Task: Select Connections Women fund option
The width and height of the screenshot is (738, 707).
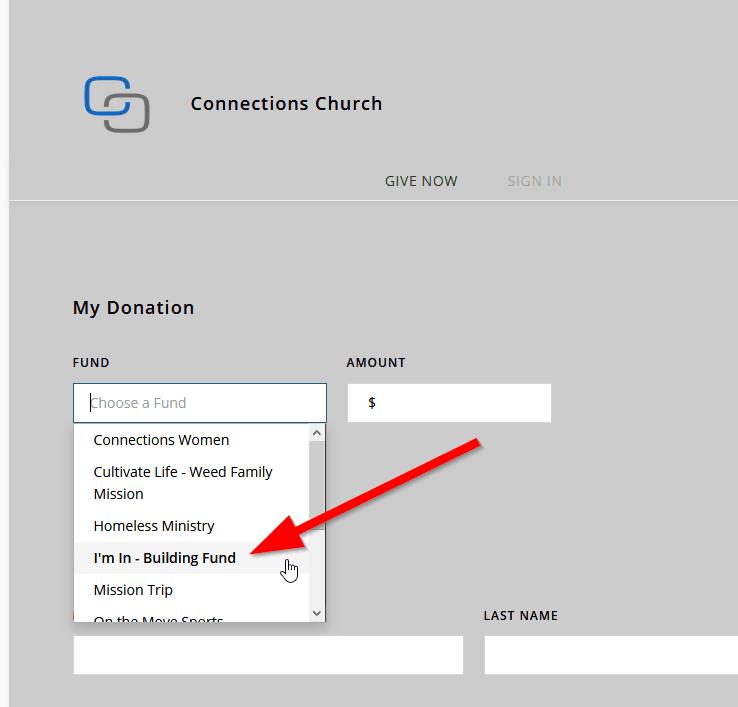Action: [191, 440]
